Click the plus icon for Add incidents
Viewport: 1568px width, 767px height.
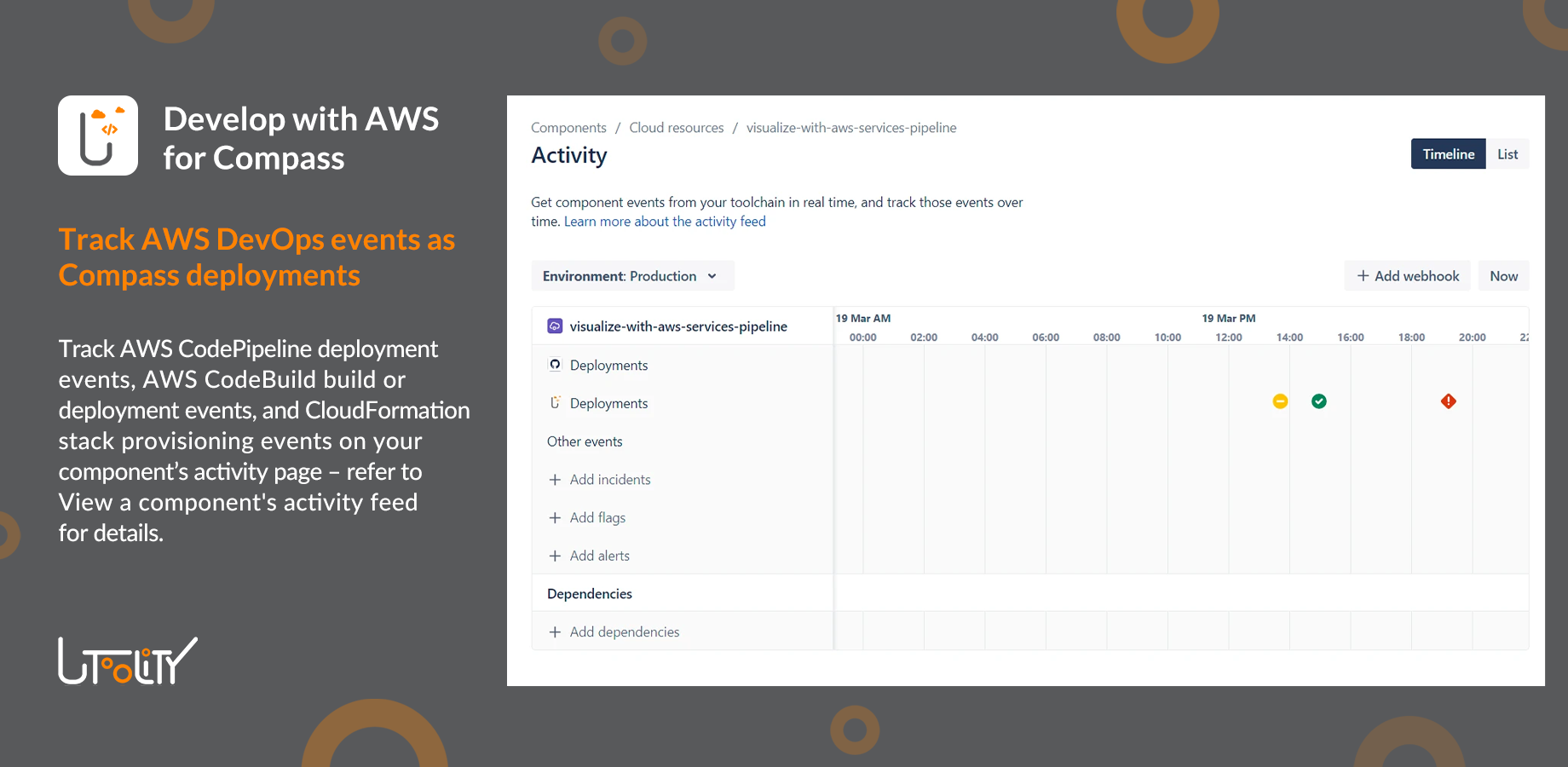point(555,480)
